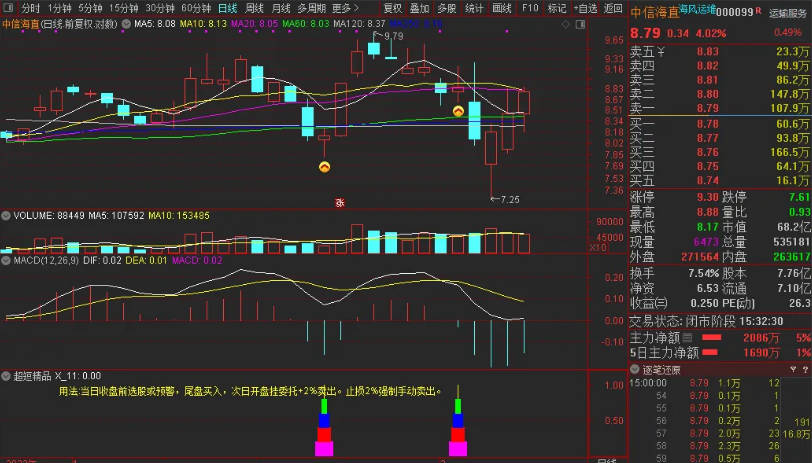The width and height of the screenshot is (812, 463).
Task: Click the 多股 multi-stock button
Action: (x=447, y=8)
